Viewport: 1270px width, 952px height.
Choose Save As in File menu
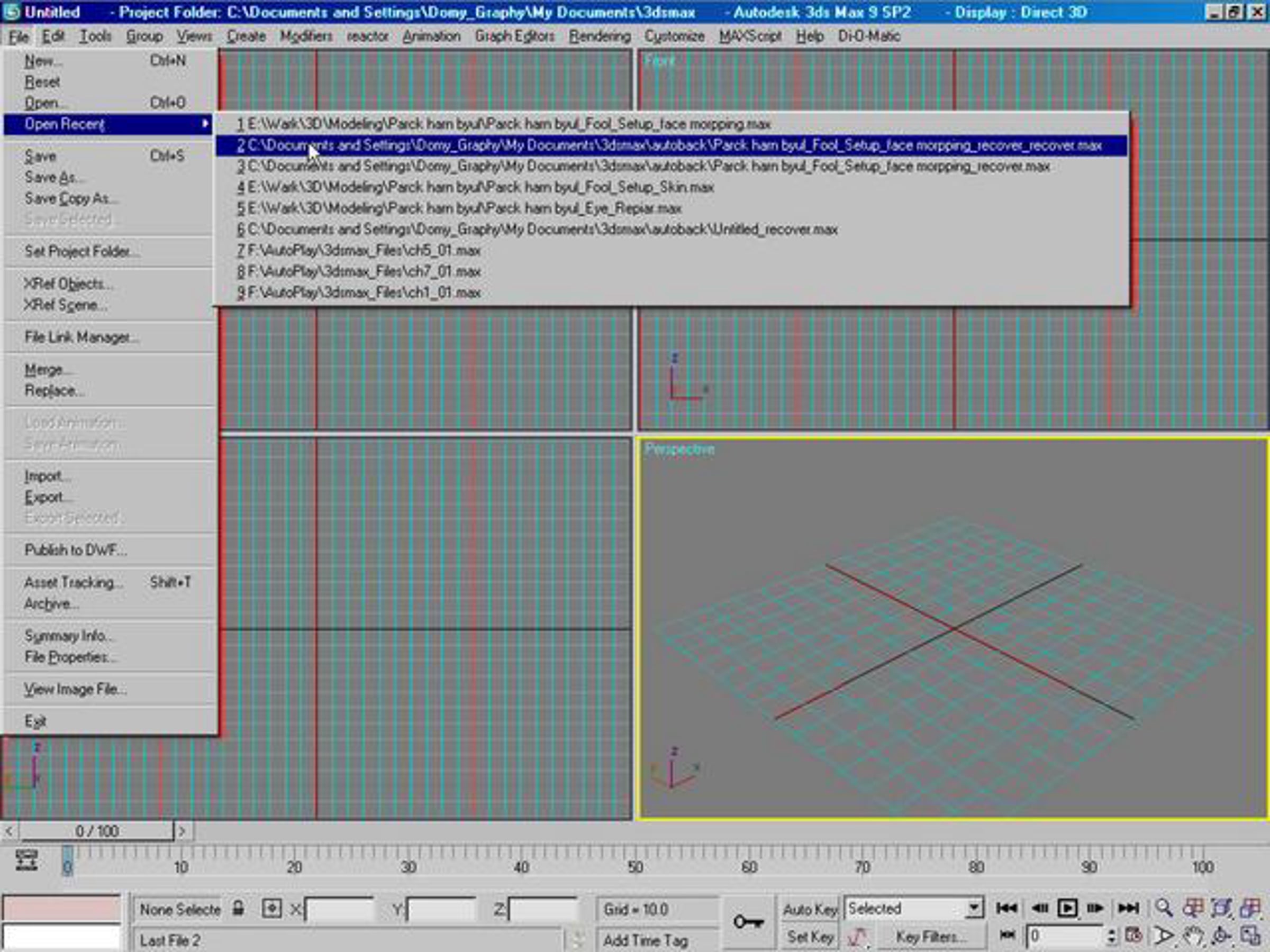(109, 177)
